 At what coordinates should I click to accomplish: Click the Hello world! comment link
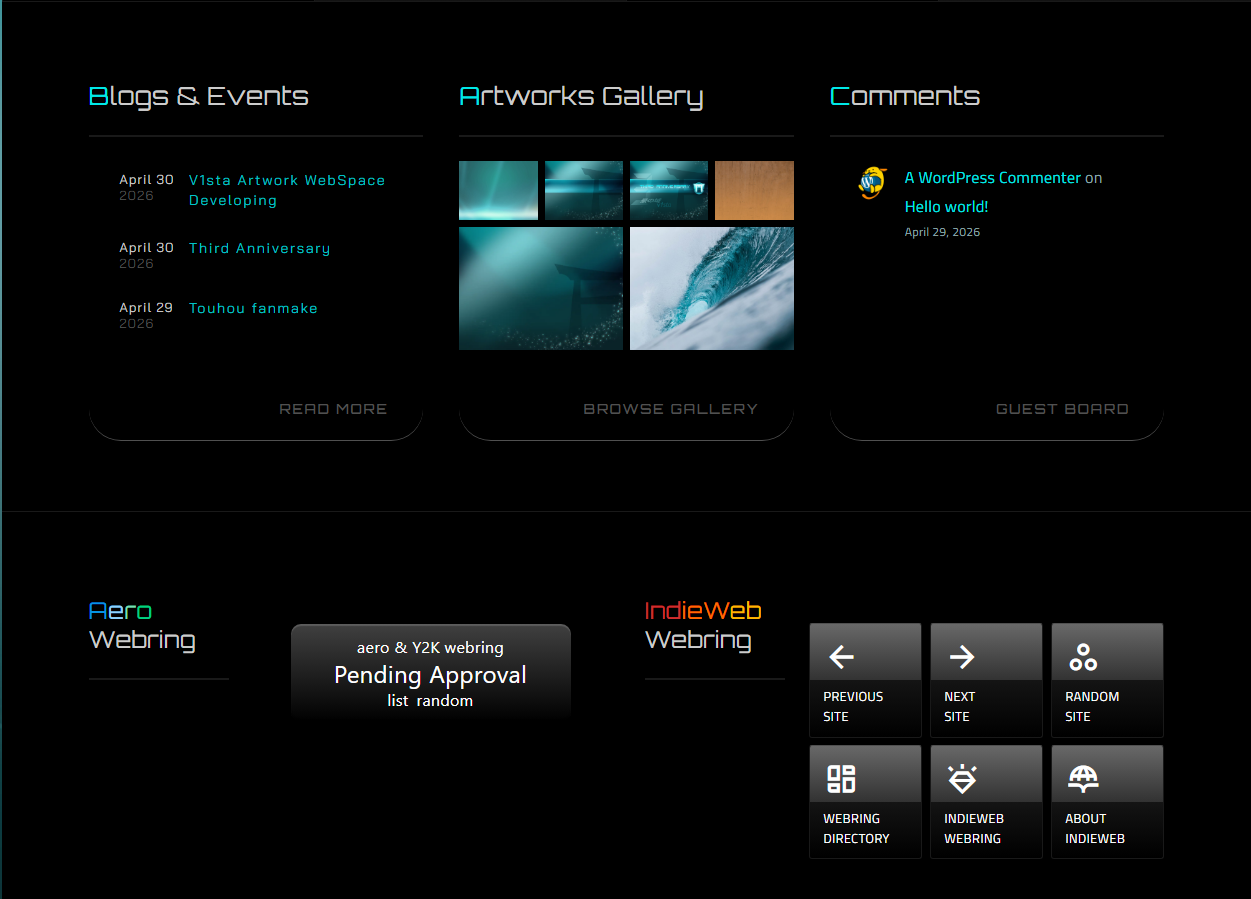(946, 207)
